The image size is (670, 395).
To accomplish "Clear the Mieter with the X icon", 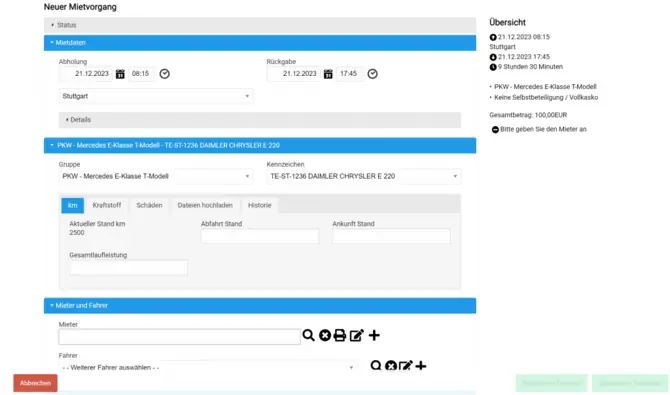I will click(325, 335).
